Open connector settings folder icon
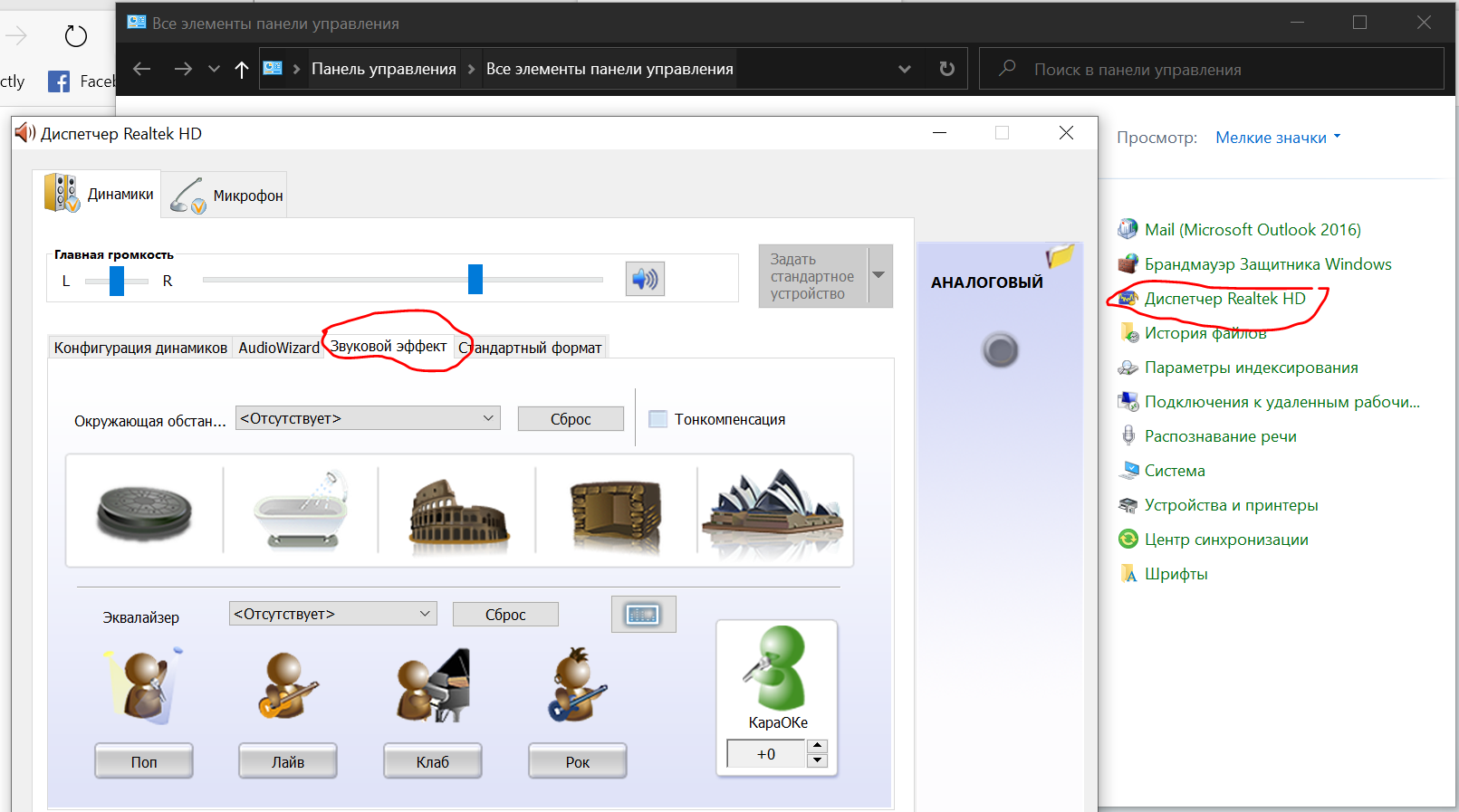This screenshot has height=812, width=1459. point(1060,256)
